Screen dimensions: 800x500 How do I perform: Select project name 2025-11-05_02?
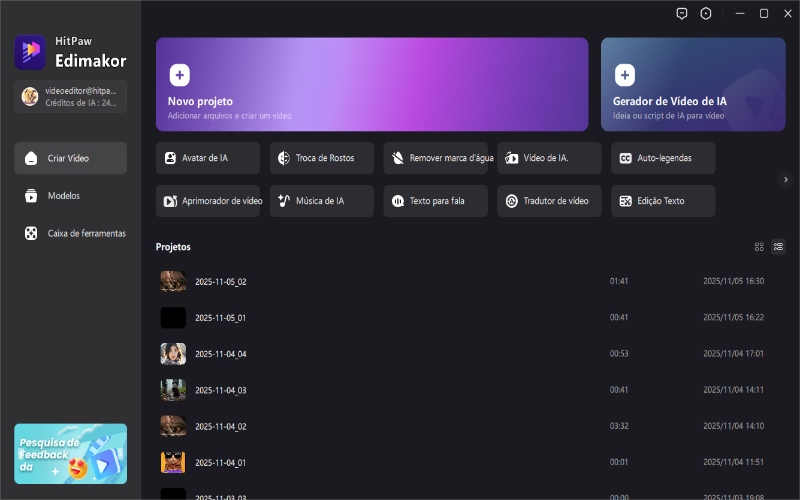pyautogui.click(x=220, y=282)
